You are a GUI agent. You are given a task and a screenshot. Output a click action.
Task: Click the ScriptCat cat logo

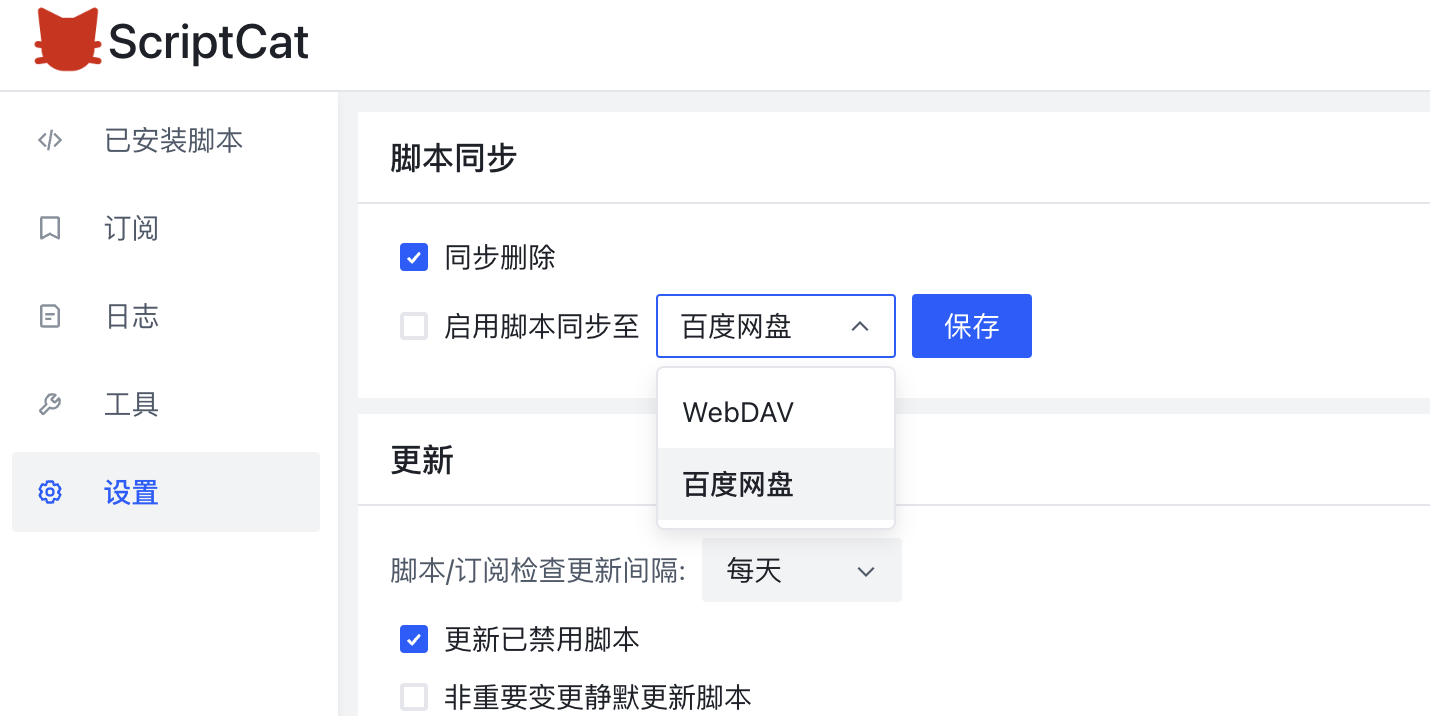[66, 40]
